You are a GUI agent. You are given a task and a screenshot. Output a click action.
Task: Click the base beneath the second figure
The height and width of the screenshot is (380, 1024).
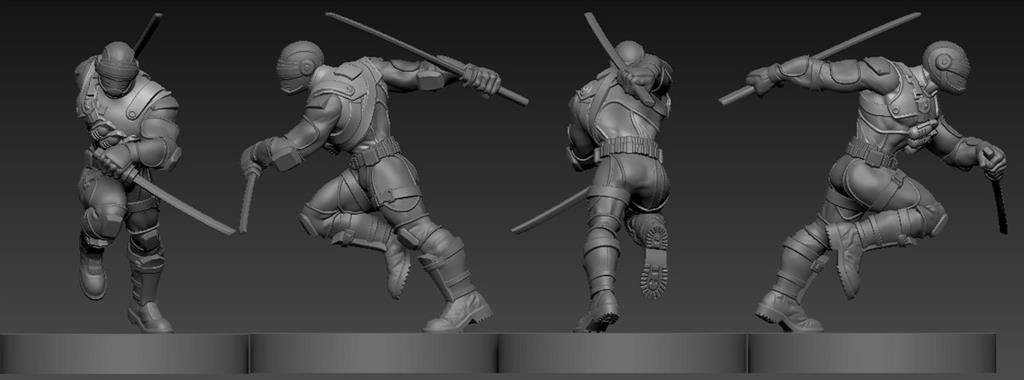point(374,353)
